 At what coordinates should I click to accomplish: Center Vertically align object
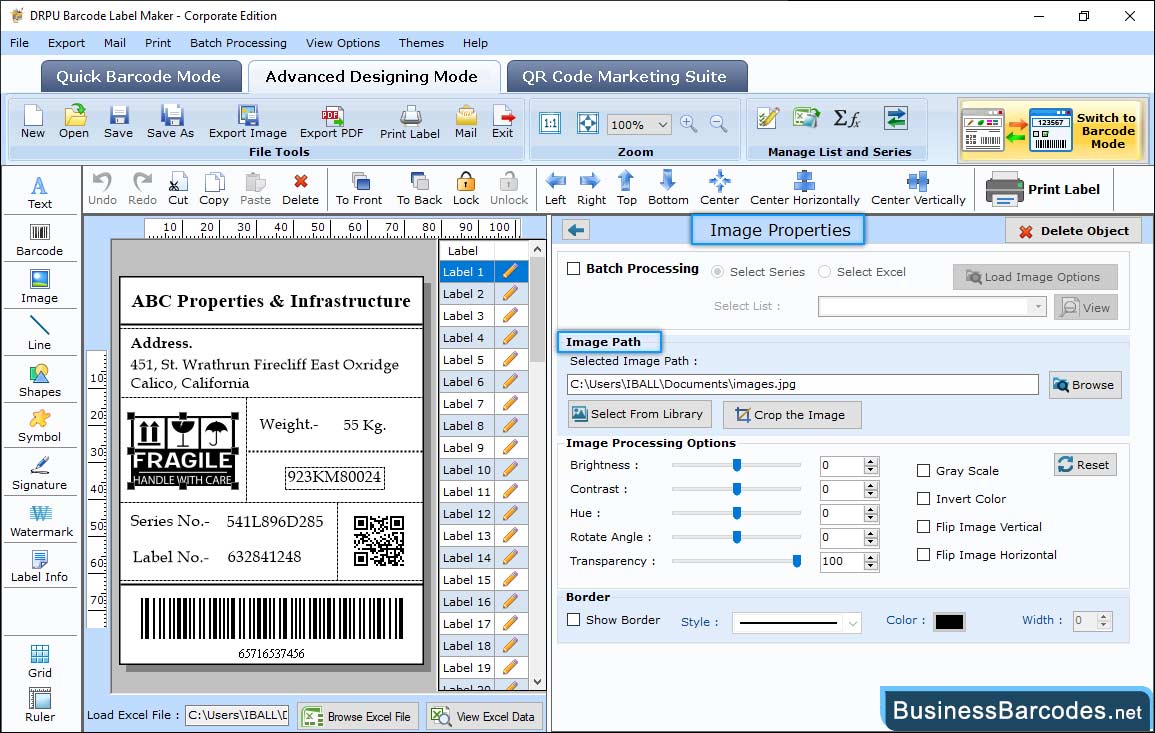click(918, 189)
